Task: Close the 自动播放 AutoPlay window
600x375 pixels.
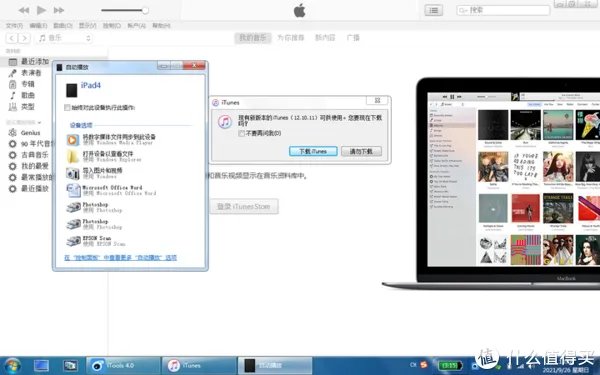Action: (194, 66)
